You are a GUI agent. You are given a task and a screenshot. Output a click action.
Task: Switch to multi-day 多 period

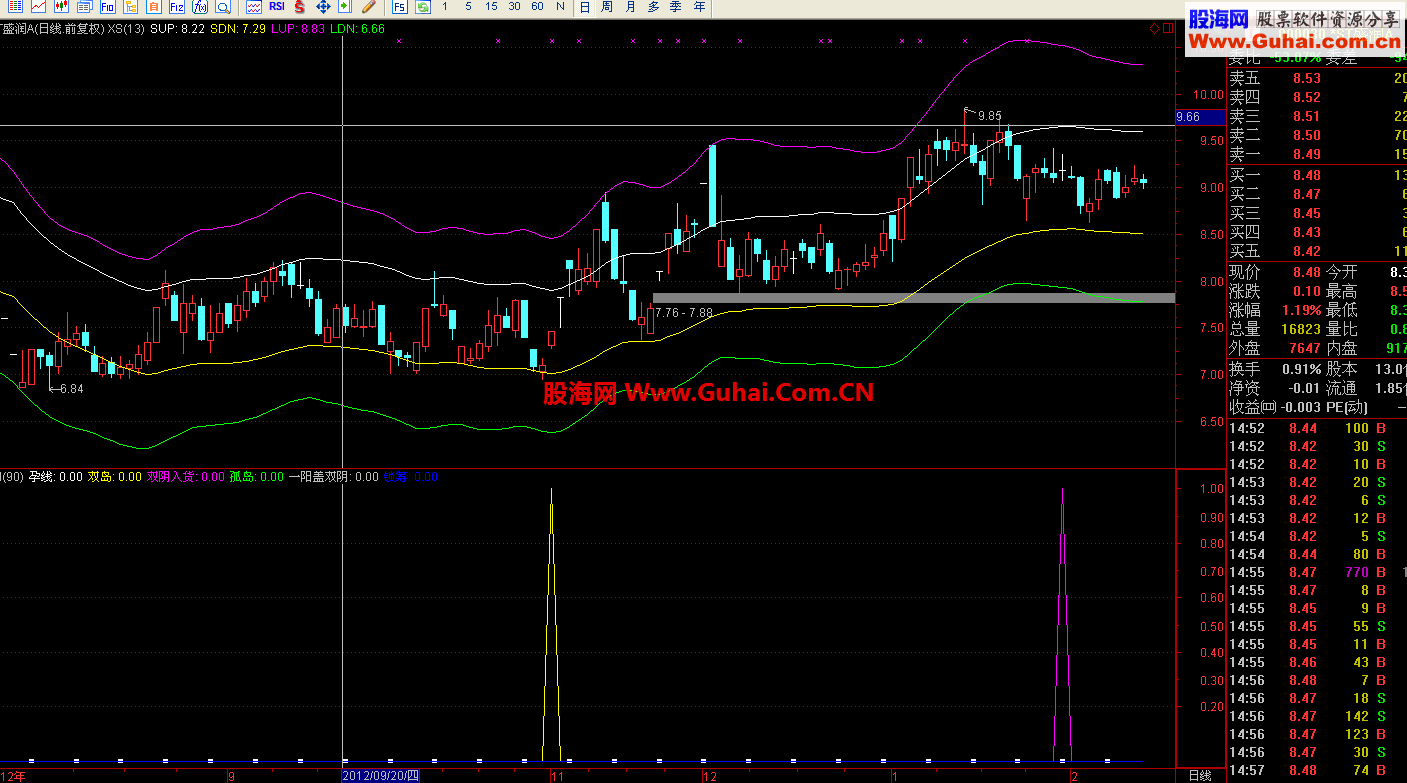pyautogui.click(x=653, y=7)
